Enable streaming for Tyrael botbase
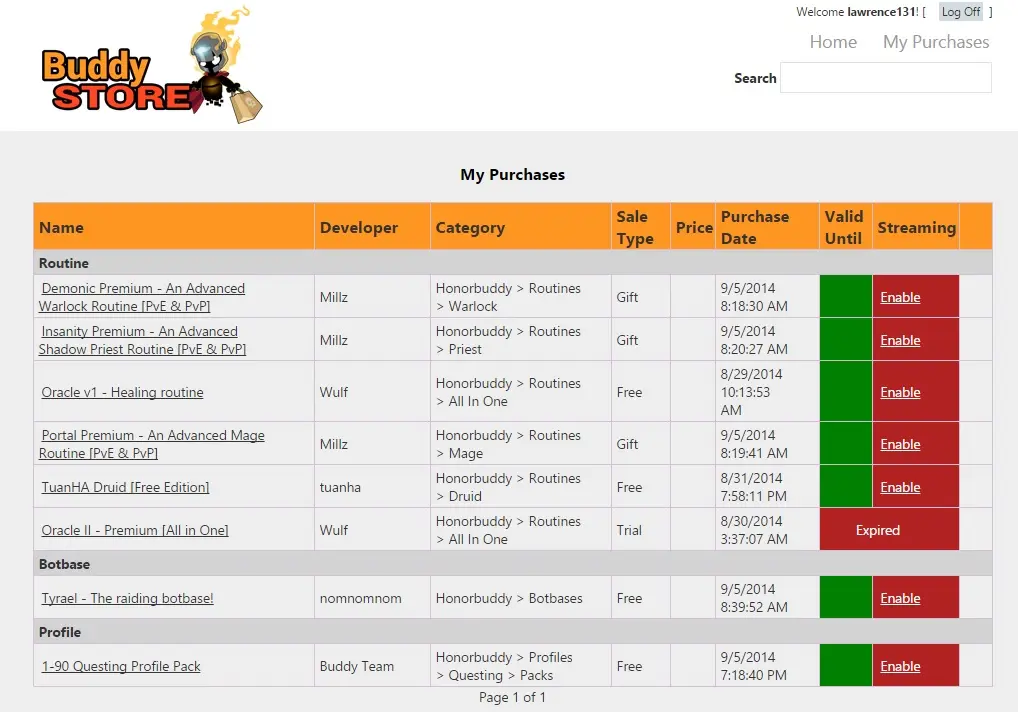This screenshot has height=712, width=1018. coord(900,598)
